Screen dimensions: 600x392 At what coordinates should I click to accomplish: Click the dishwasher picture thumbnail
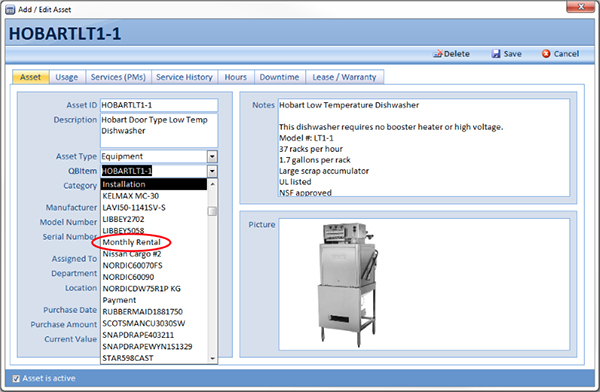pos(349,285)
